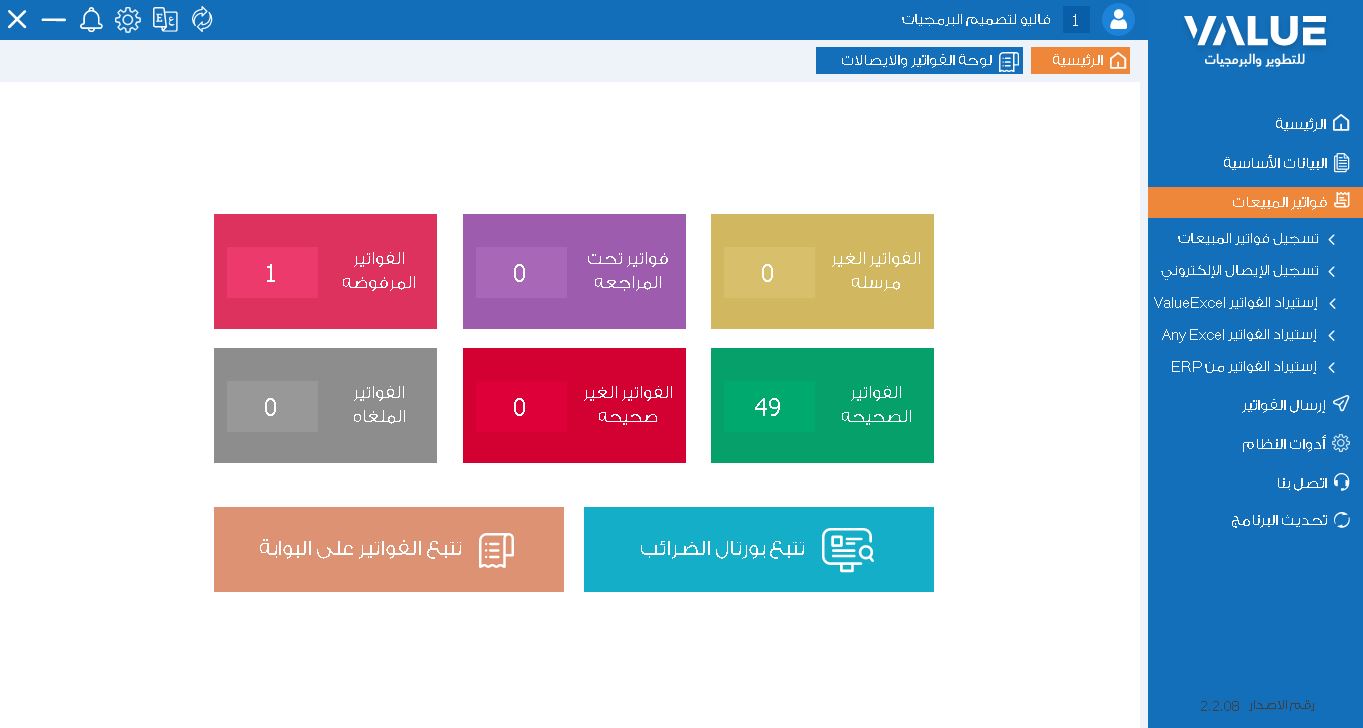Image resolution: width=1363 pixels, height=728 pixels.
Task: Click the tax portal monitor search icon
Action: [847, 549]
